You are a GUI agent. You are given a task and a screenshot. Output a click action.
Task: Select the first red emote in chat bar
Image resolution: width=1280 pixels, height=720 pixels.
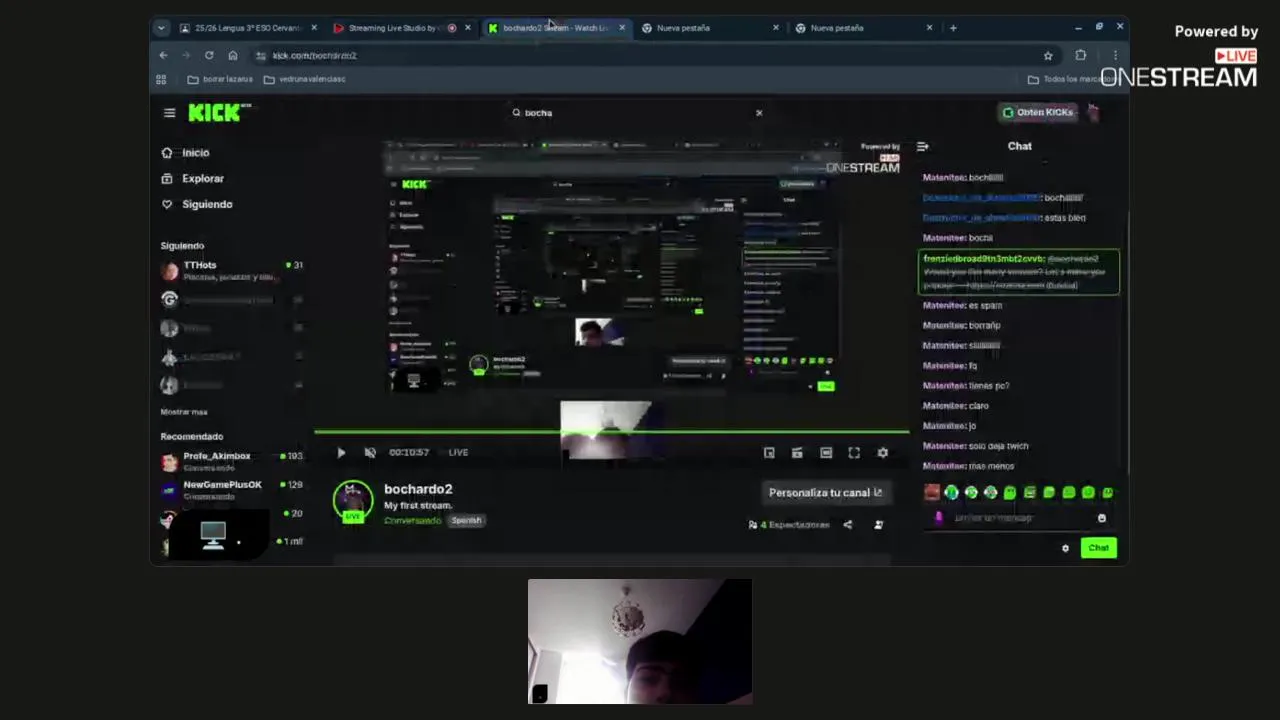931,492
